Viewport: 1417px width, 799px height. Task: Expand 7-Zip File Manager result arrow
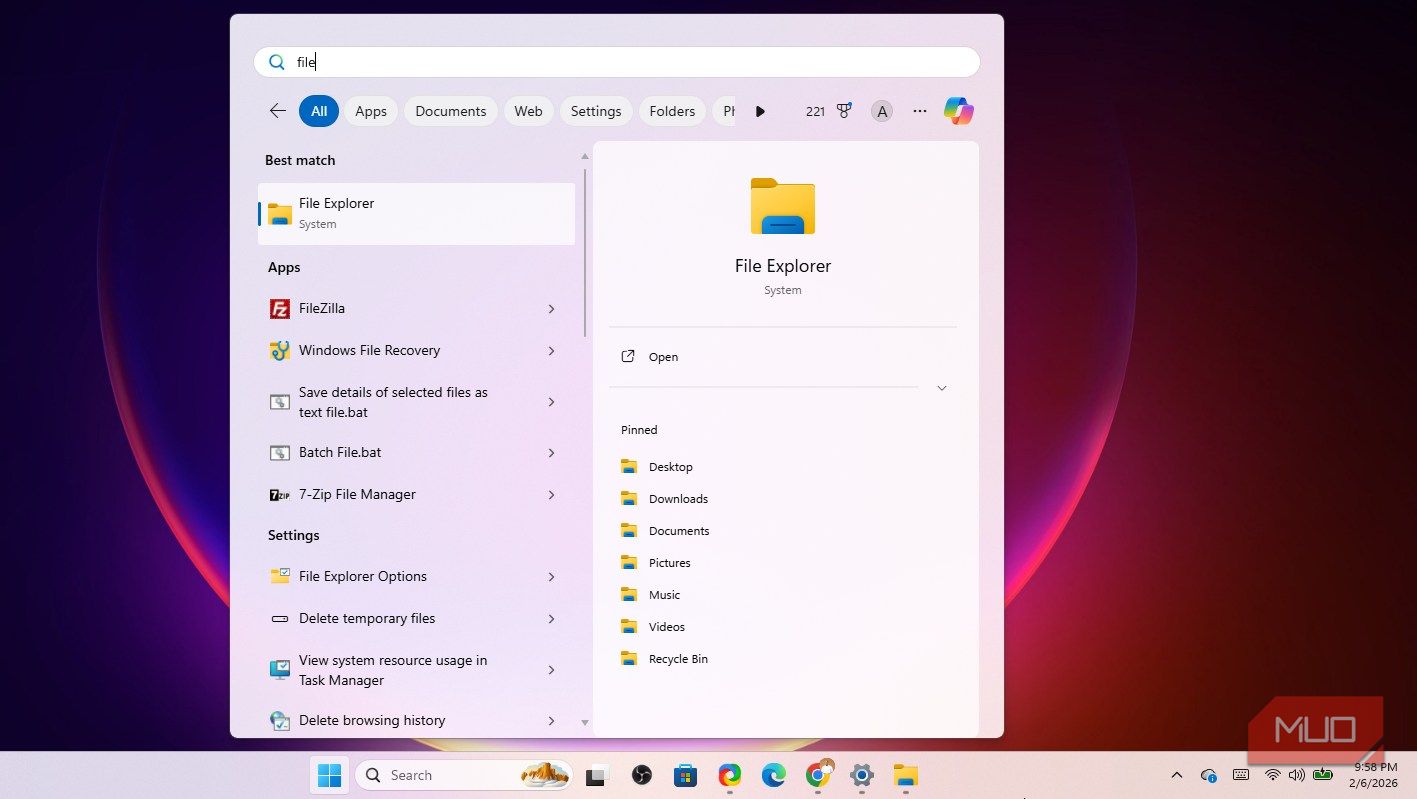[551, 495]
